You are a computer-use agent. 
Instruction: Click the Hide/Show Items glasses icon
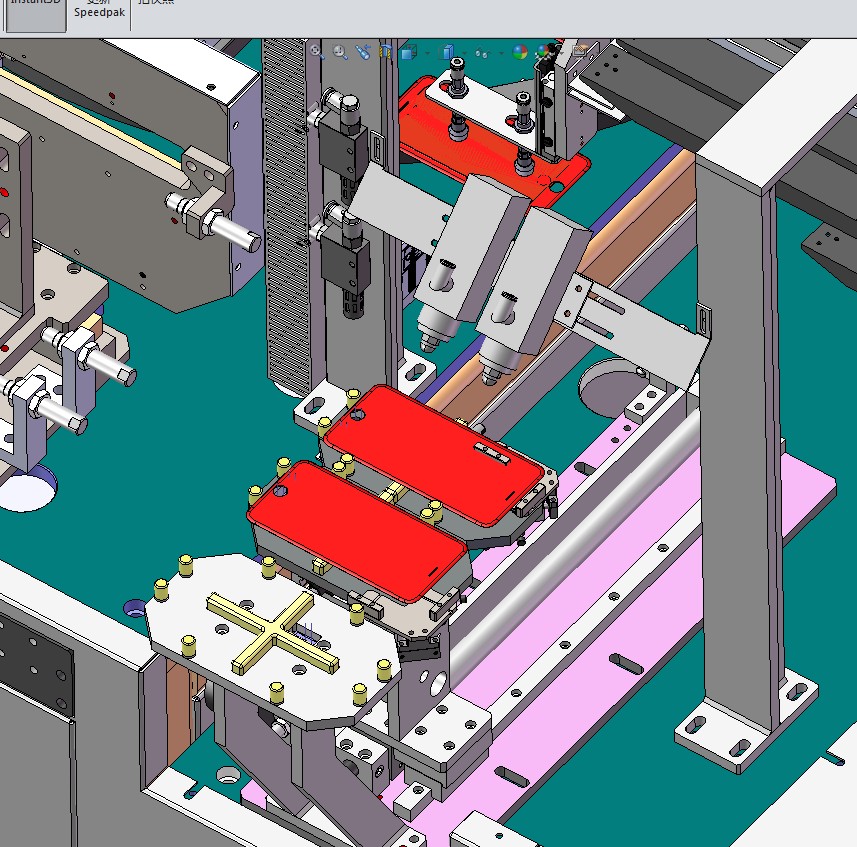pyautogui.click(x=482, y=53)
